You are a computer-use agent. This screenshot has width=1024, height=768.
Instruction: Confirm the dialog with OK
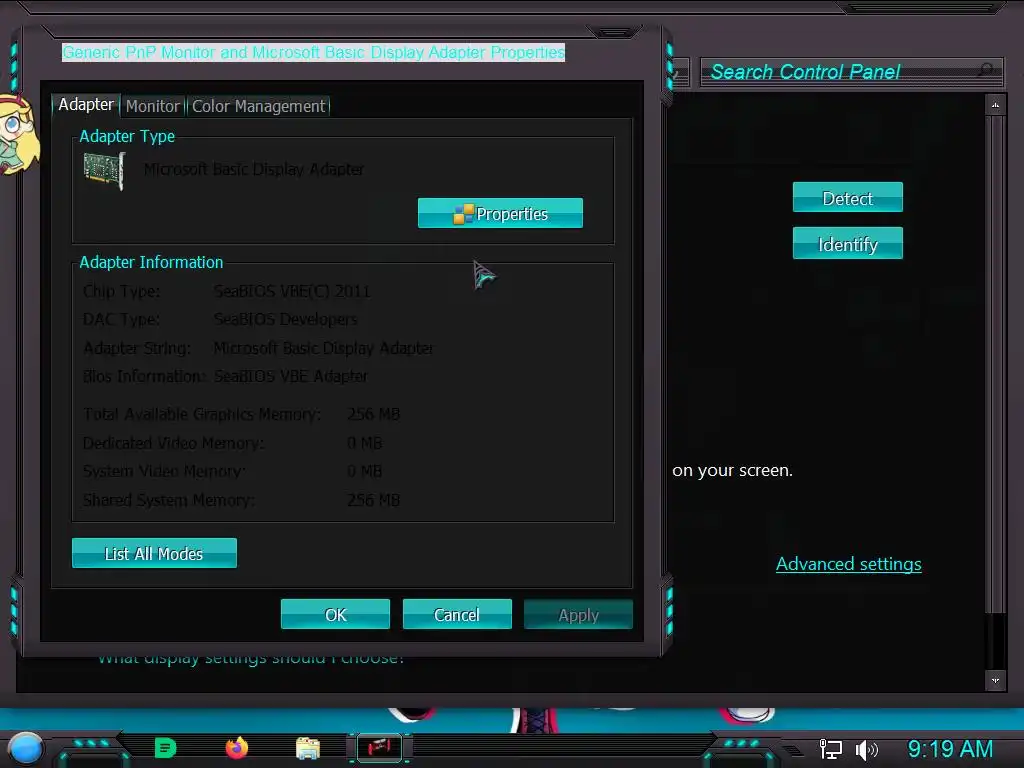pos(335,614)
